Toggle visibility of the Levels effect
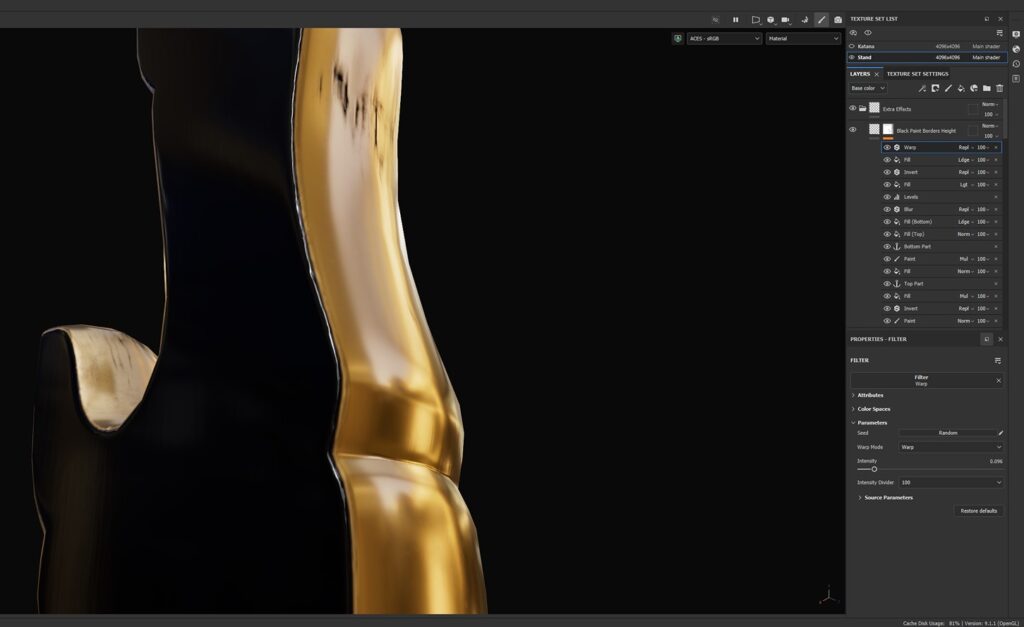Viewport: 1024px width, 627px height. click(887, 197)
